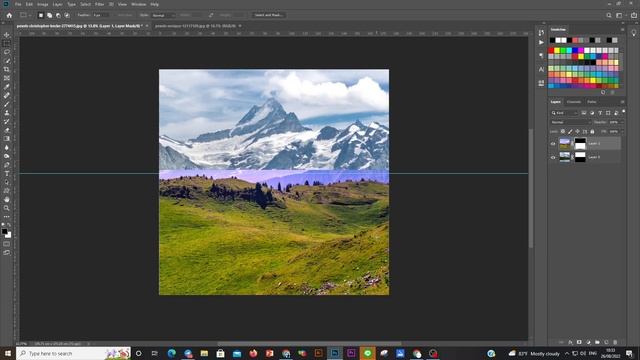640x360 pixels.
Task: Hide Layer 0 with its eye icon
Action: [x=553, y=157]
